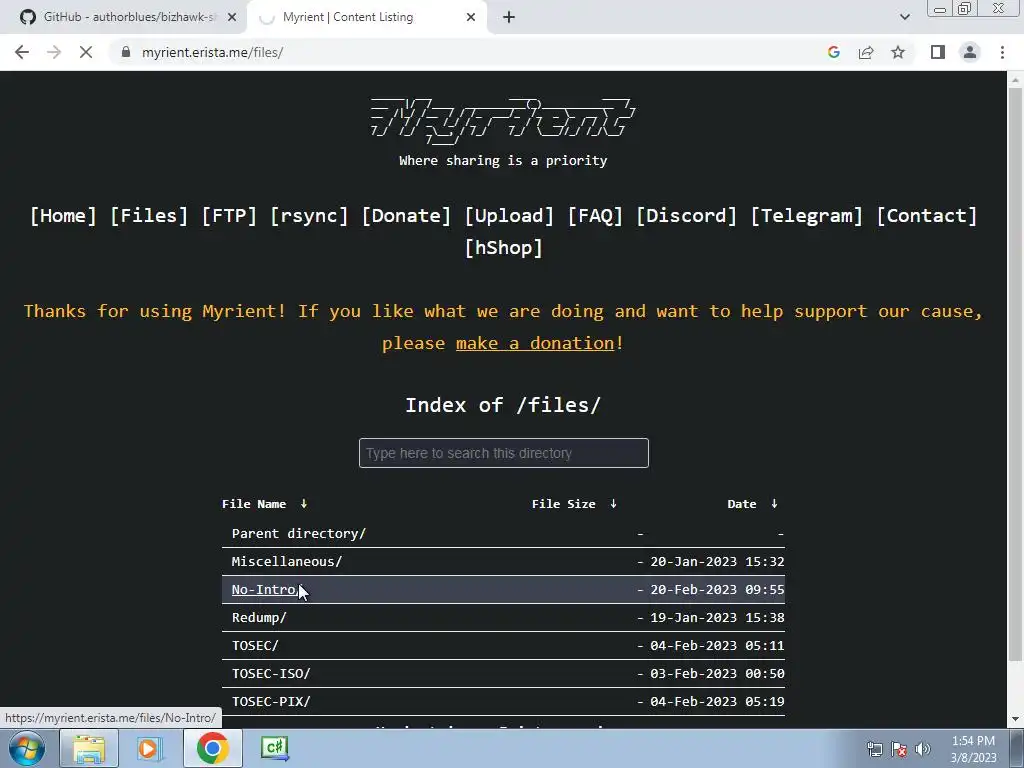Click the Myrient ASCII logo
This screenshot has width=1024, height=768.
point(503,121)
